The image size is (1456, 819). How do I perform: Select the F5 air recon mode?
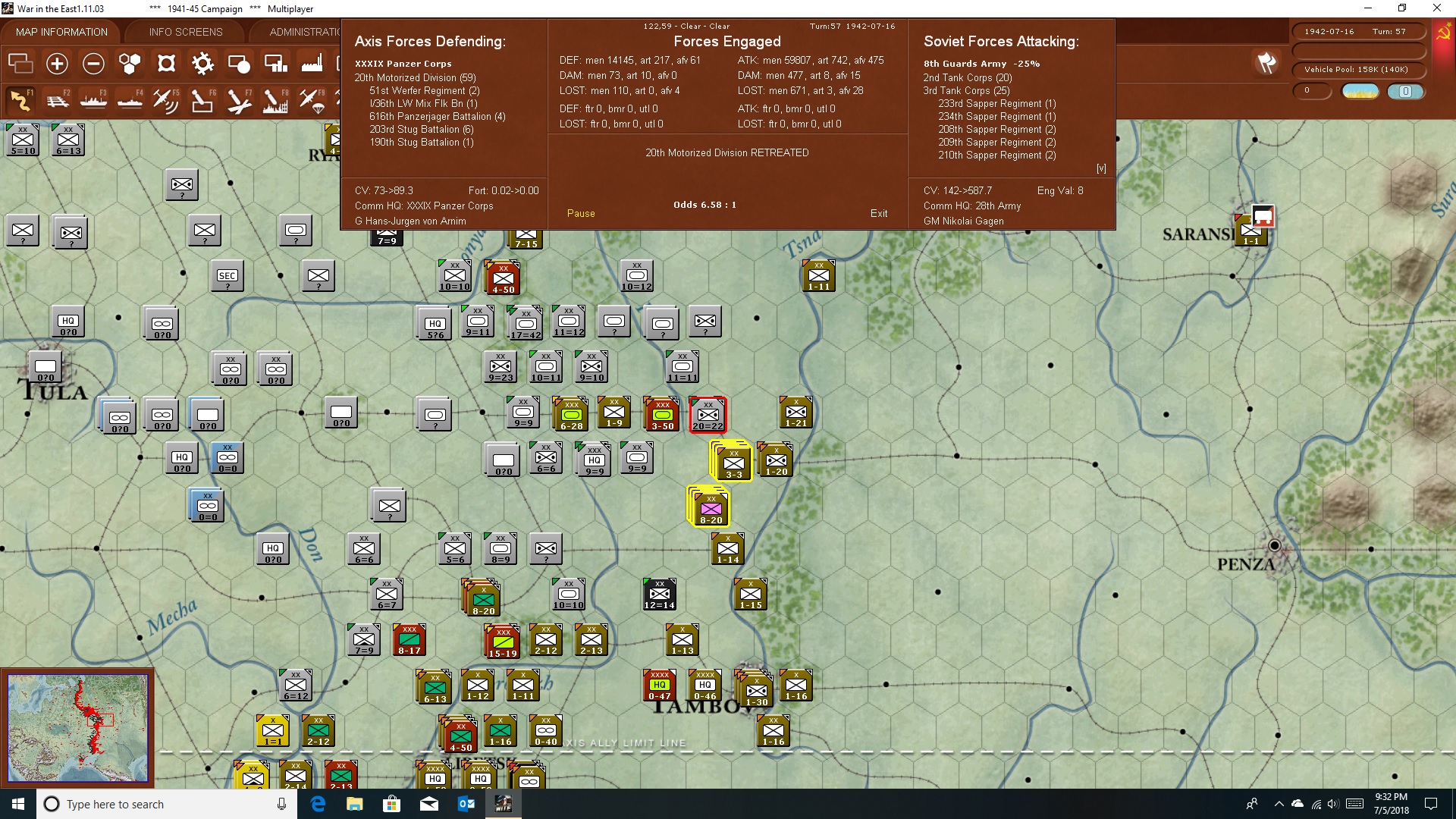pyautogui.click(x=166, y=100)
